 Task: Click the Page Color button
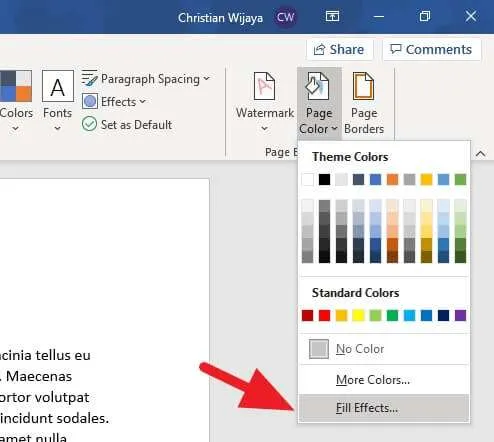pos(319,103)
